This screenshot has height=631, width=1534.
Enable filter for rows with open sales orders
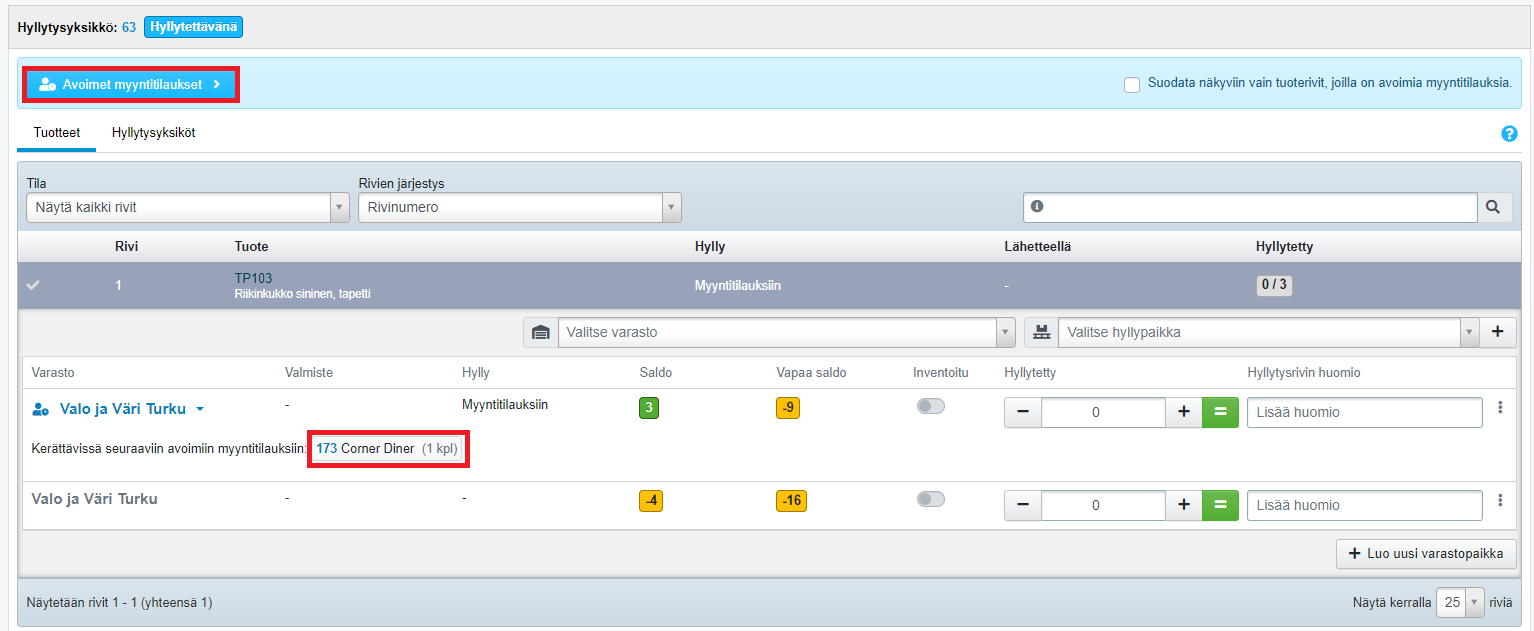pyautogui.click(x=1132, y=85)
